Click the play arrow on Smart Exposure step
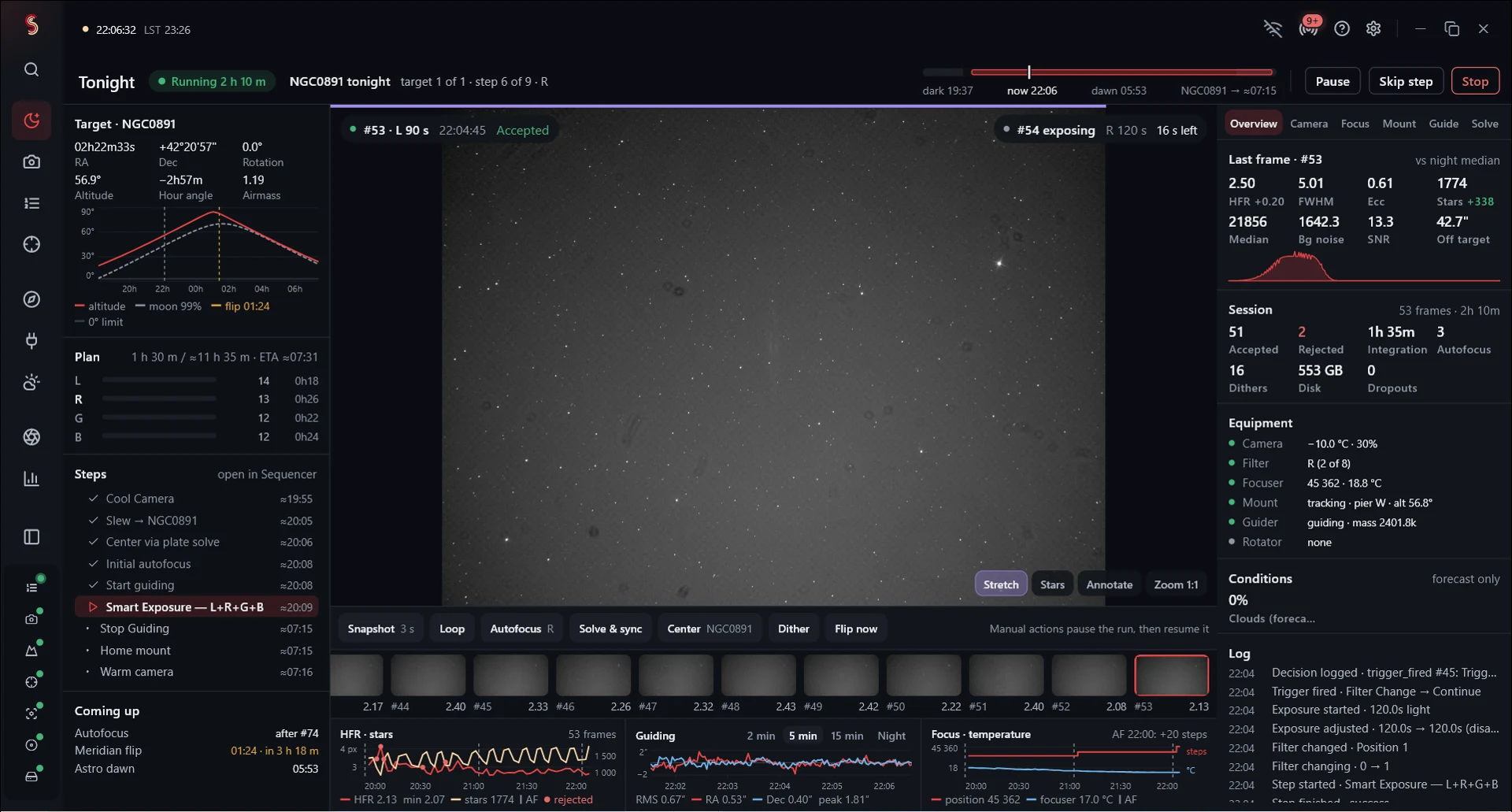This screenshot has width=1512, height=812. pos(92,607)
